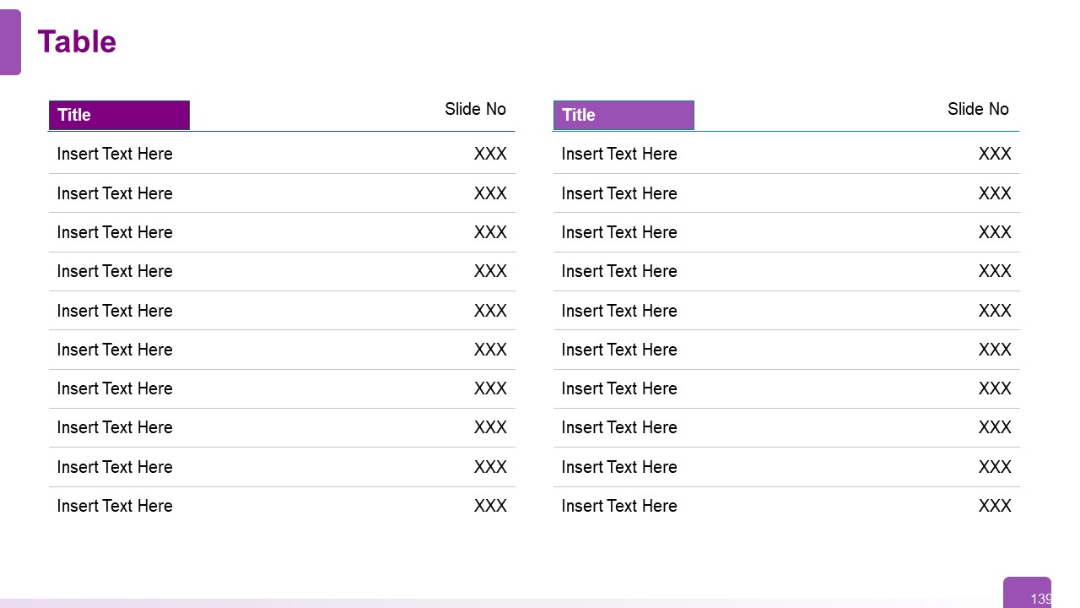Image resolution: width=1080 pixels, height=608 pixels.
Task: Click the first XXX value in left table
Action: click(490, 154)
